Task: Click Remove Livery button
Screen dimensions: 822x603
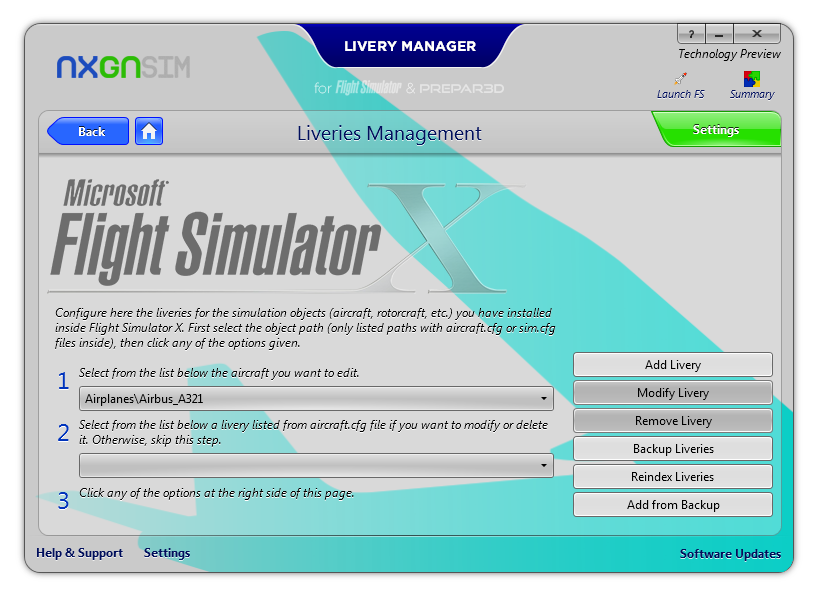Action: [673, 421]
